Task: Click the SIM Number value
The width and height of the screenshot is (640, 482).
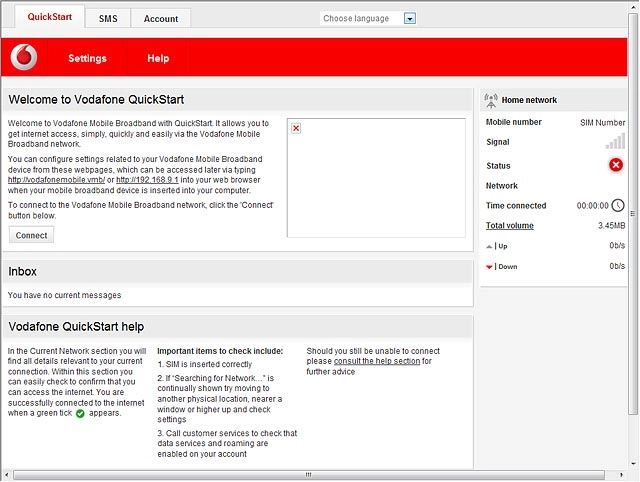Action: 602,122
